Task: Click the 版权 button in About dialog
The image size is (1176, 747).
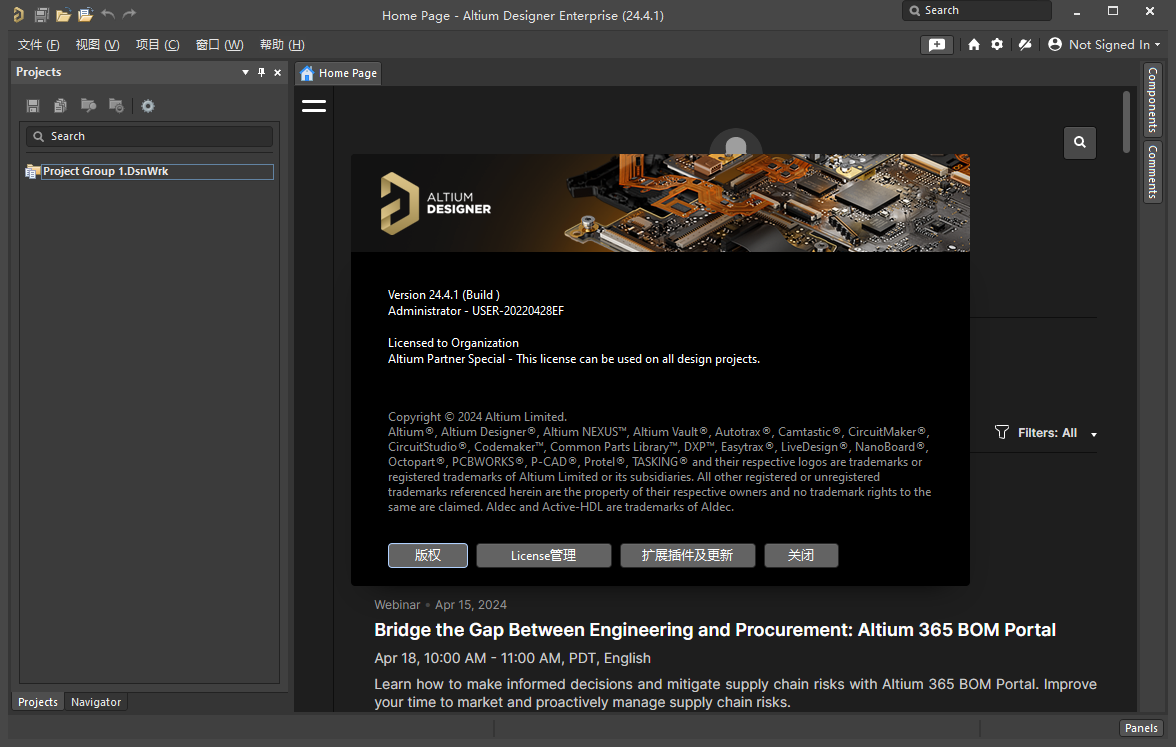Action: pos(428,555)
